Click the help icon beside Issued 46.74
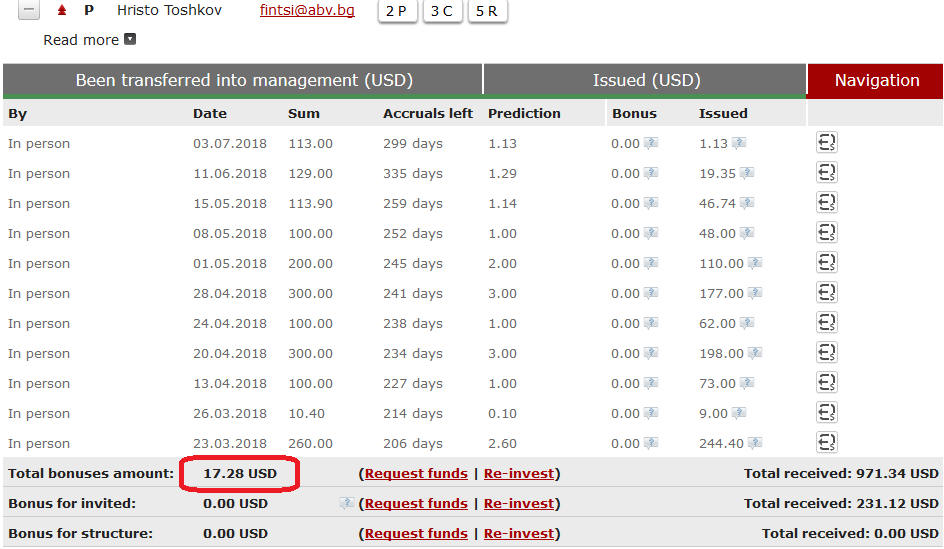The height and width of the screenshot is (549, 944). pyautogui.click(x=747, y=203)
